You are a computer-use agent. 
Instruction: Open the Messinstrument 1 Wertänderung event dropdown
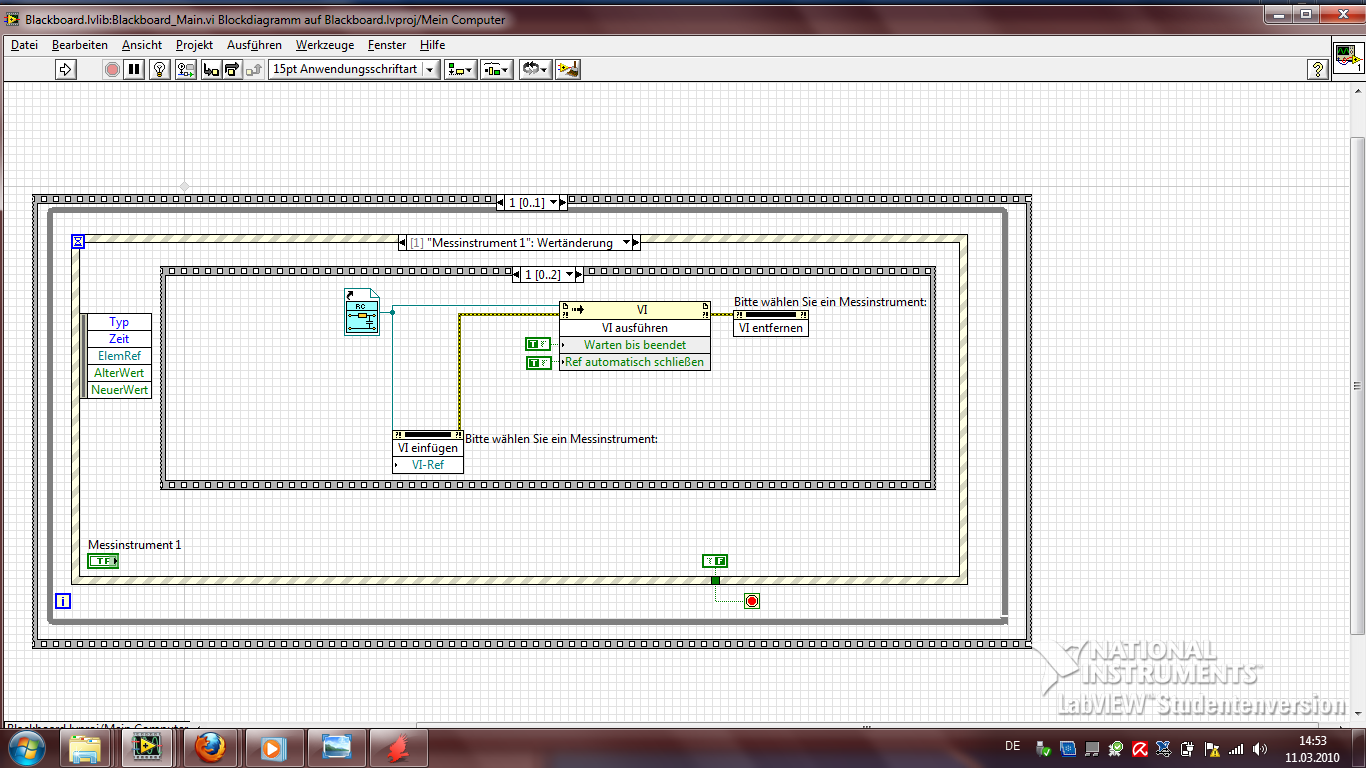[x=626, y=242]
